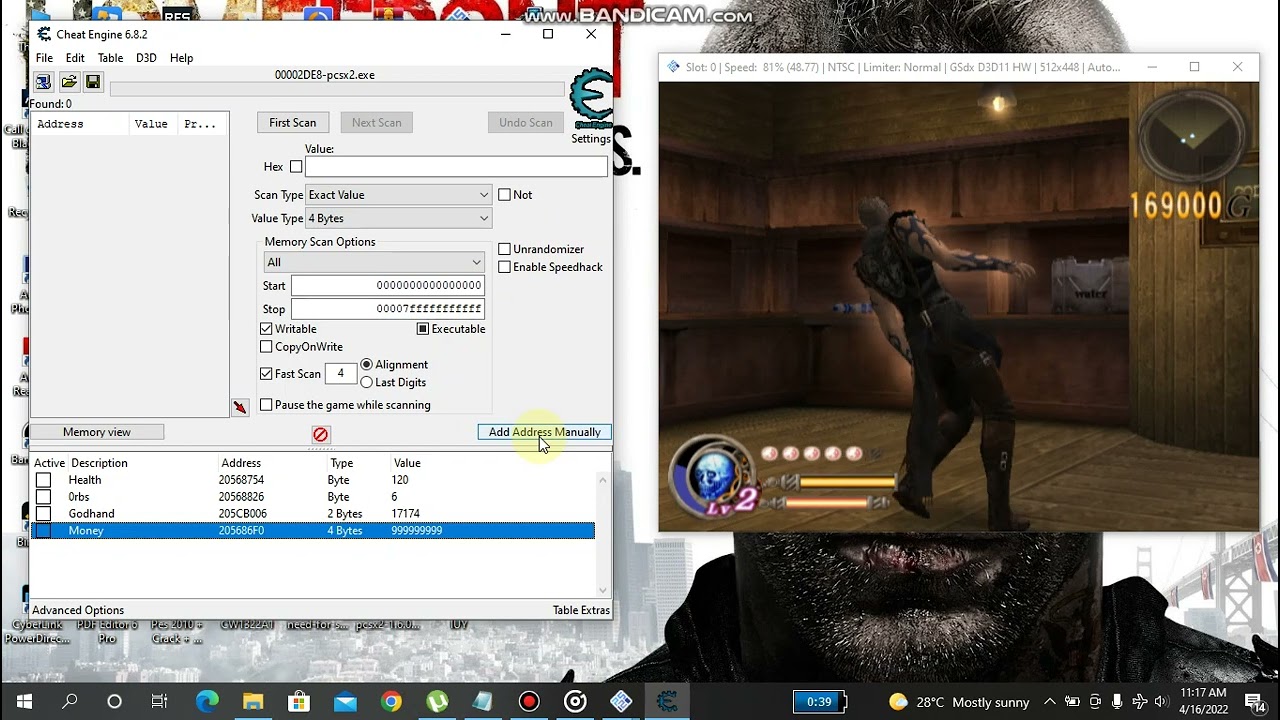The image size is (1280, 720).
Task: Click the red no-entry delete icon
Action: point(320,434)
